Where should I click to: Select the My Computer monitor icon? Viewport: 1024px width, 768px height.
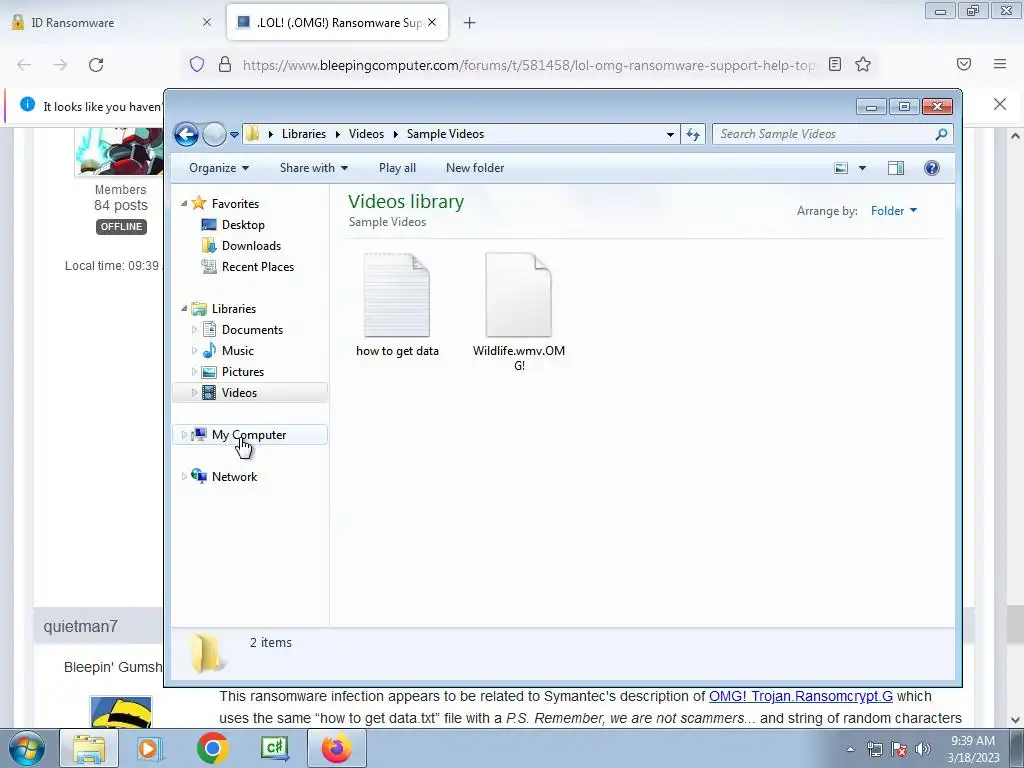click(x=199, y=434)
